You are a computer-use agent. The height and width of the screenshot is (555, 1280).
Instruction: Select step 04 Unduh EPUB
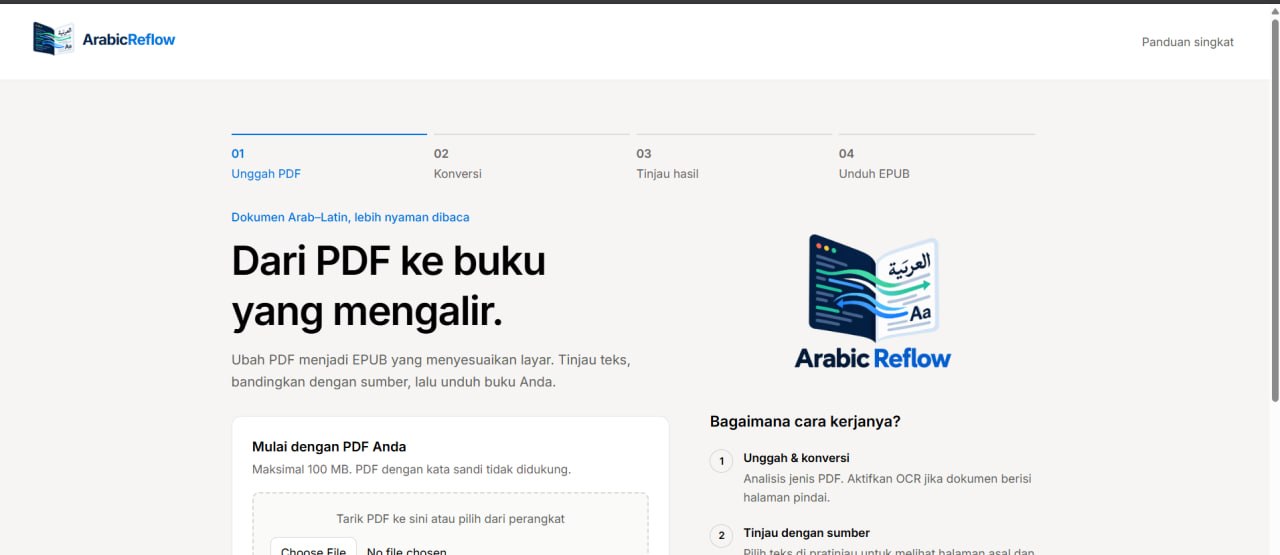tap(937, 158)
